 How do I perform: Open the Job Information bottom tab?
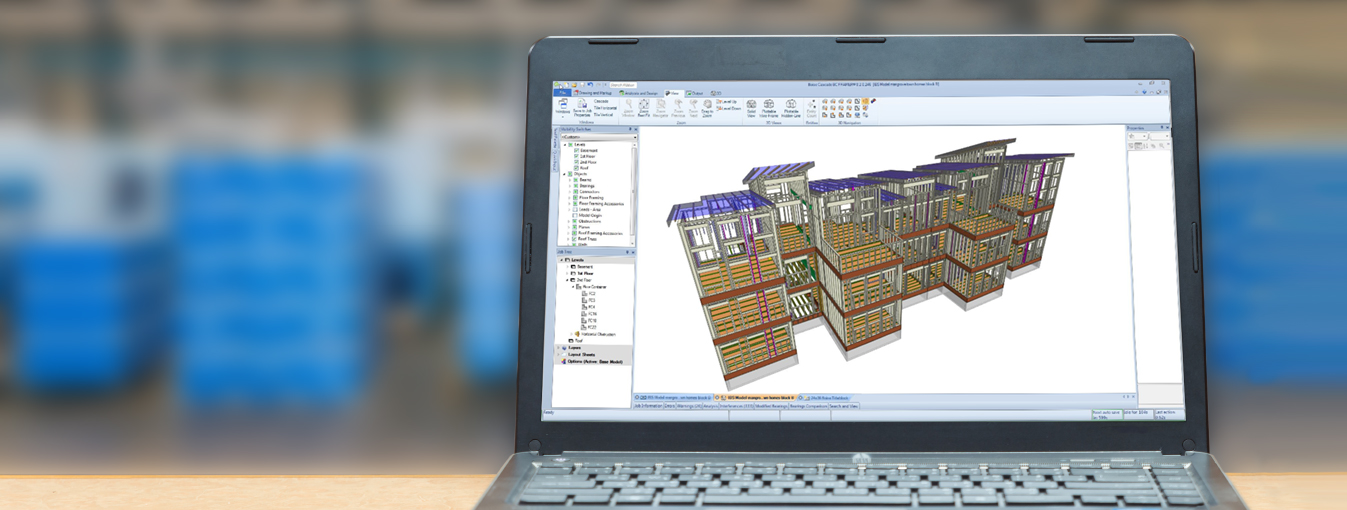click(x=648, y=406)
